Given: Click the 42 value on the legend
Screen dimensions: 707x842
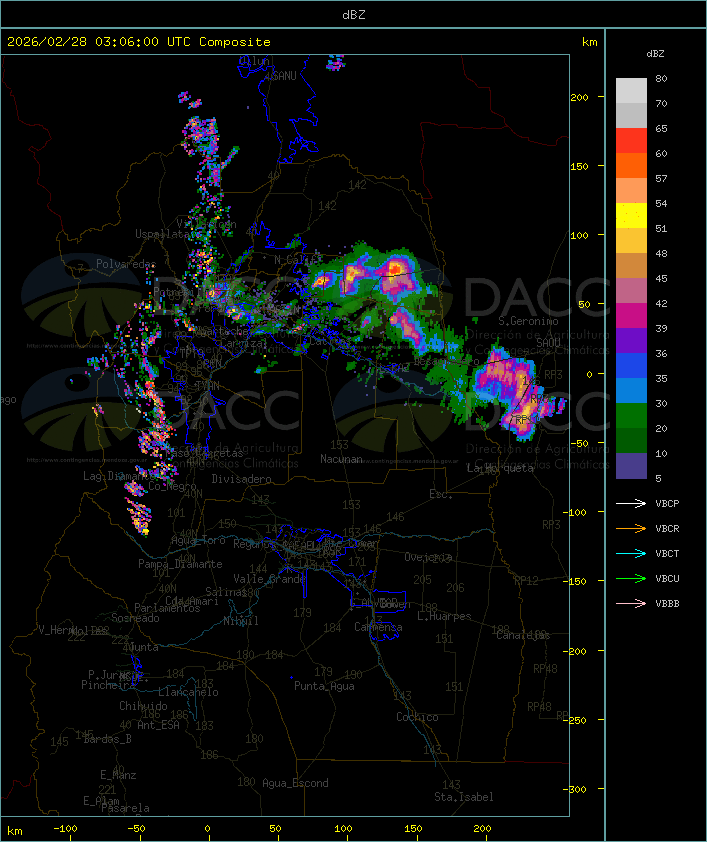Looking at the screenshot, I should (x=661, y=303).
